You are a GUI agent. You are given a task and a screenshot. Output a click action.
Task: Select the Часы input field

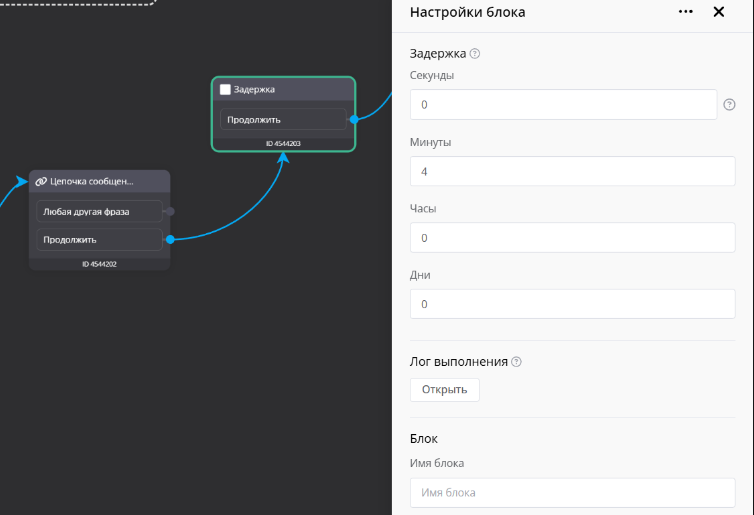coord(572,238)
